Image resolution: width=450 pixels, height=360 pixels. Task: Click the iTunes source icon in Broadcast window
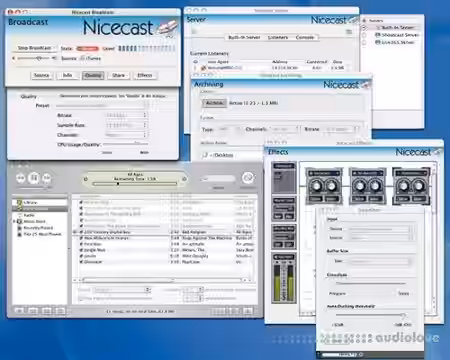point(83,58)
